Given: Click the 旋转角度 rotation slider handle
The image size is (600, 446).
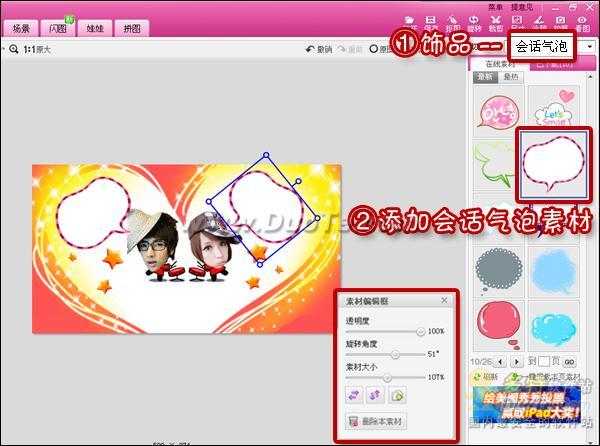Looking at the screenshot, I should point(395,354).
